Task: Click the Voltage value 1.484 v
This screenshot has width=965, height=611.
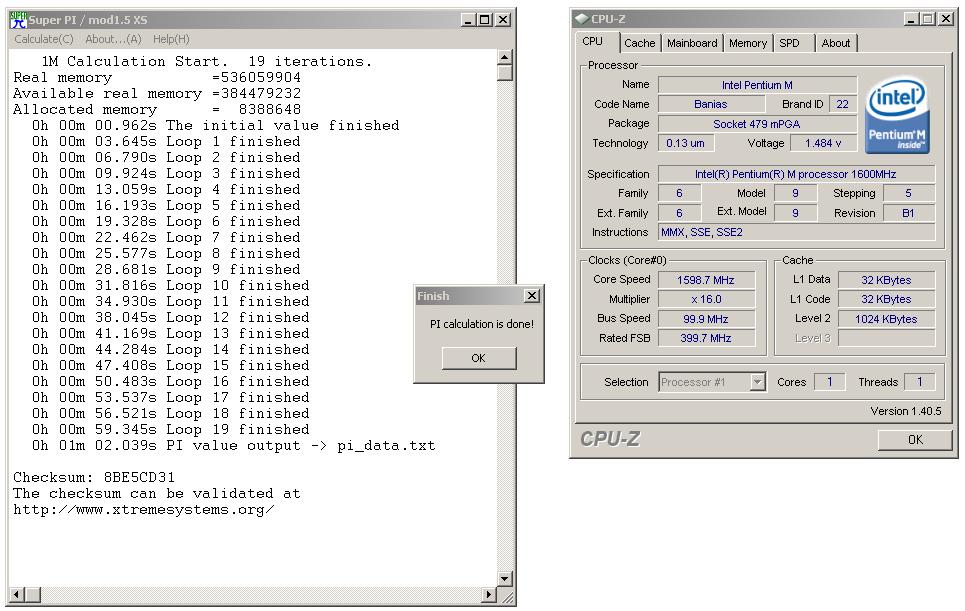Action: point(823,143)
